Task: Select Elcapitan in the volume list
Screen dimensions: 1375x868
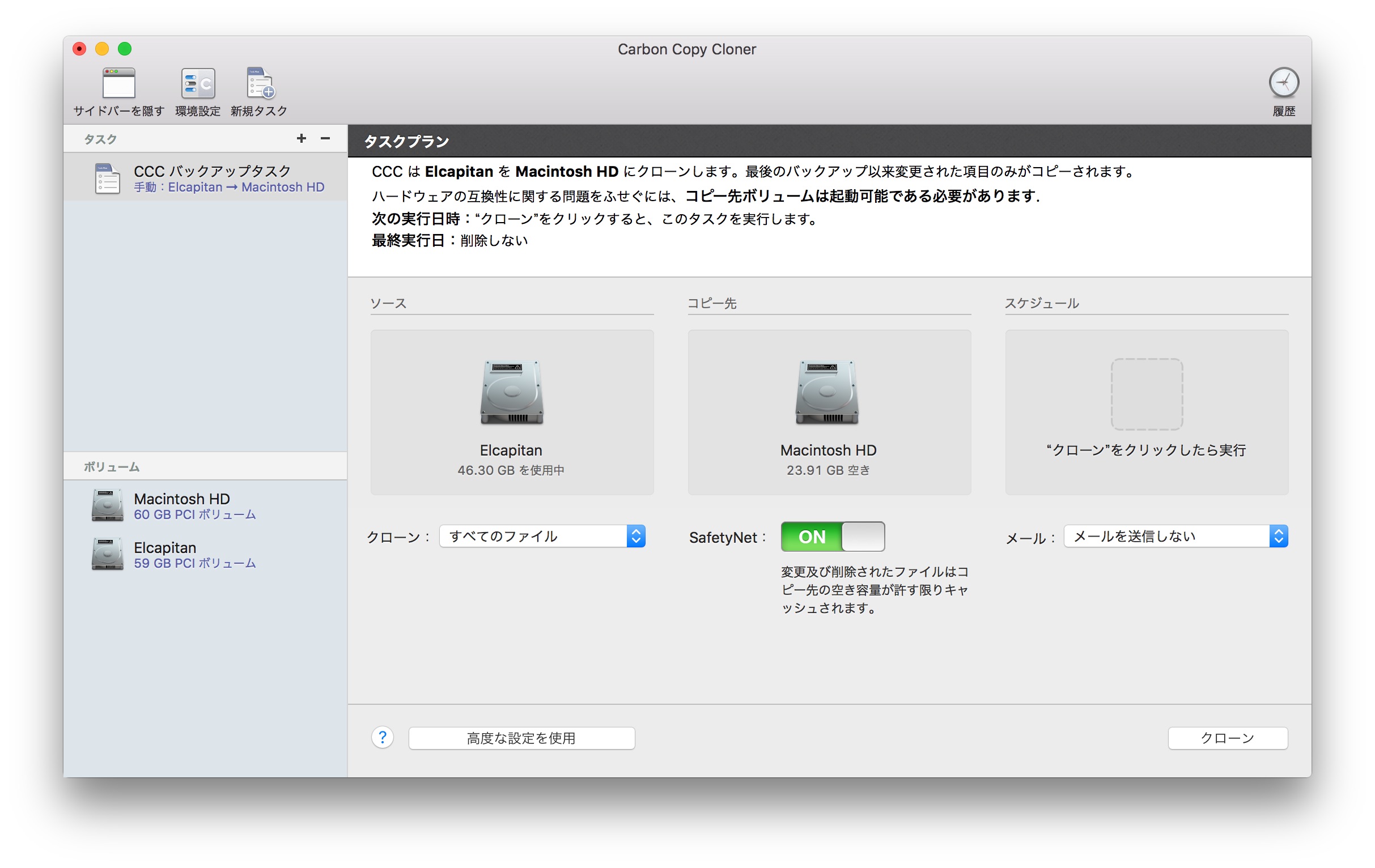Action: pos(165,554)
